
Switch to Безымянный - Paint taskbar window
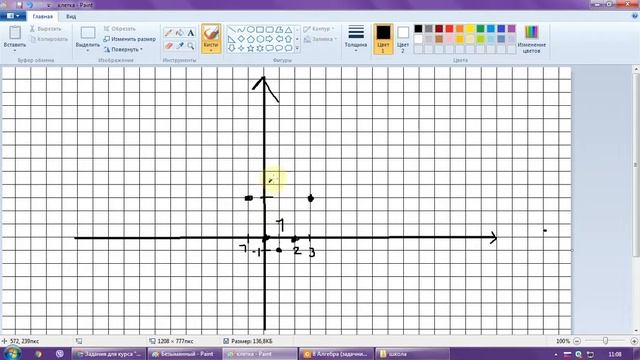(x=184, y=354)
